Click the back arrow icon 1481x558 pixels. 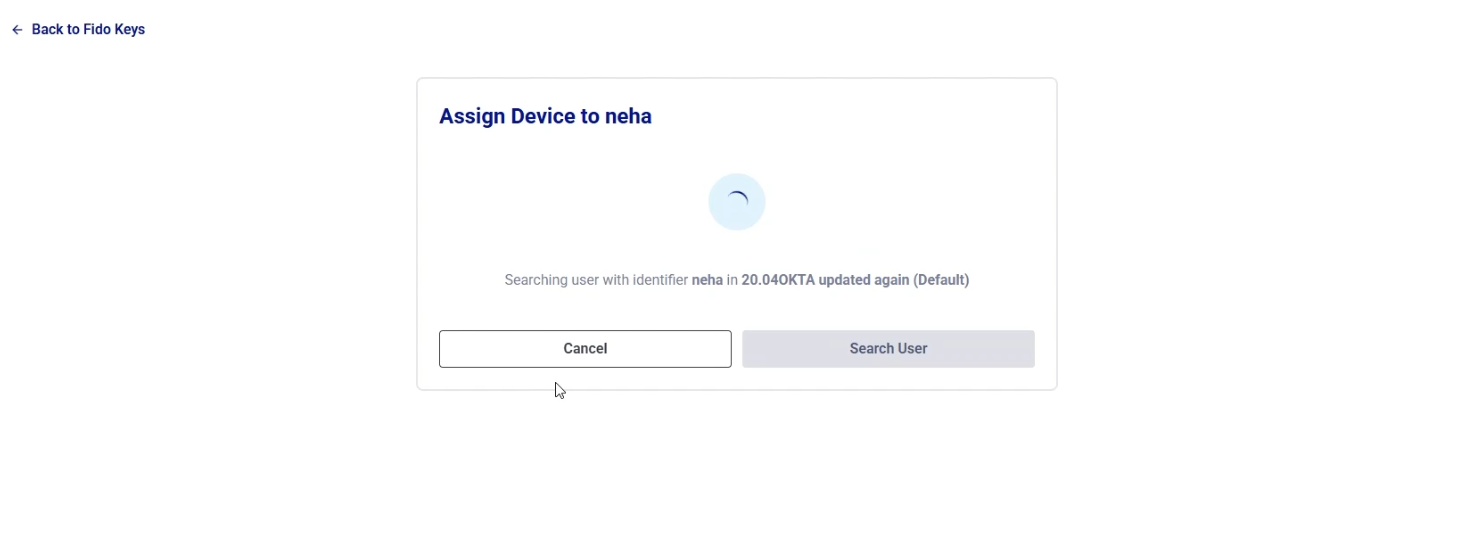(17, 30)
